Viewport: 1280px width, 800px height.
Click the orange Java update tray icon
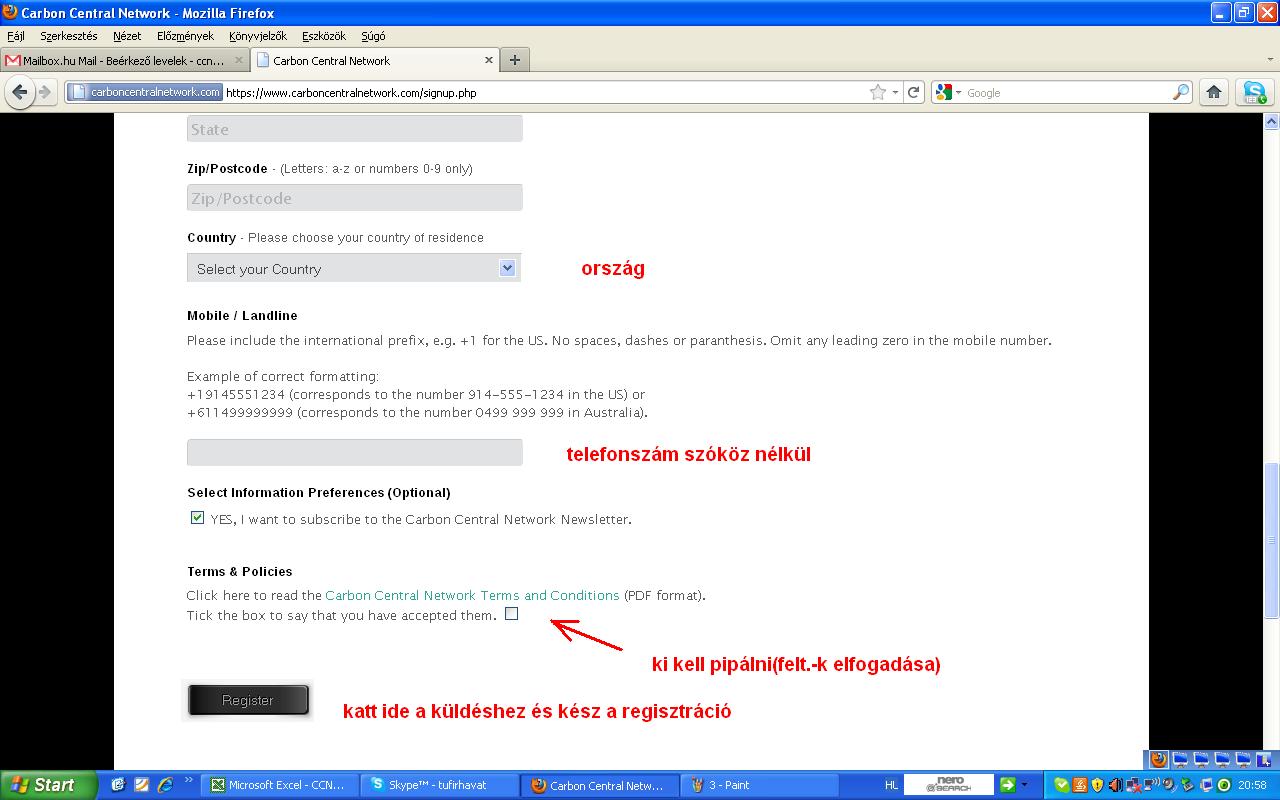1079,786
